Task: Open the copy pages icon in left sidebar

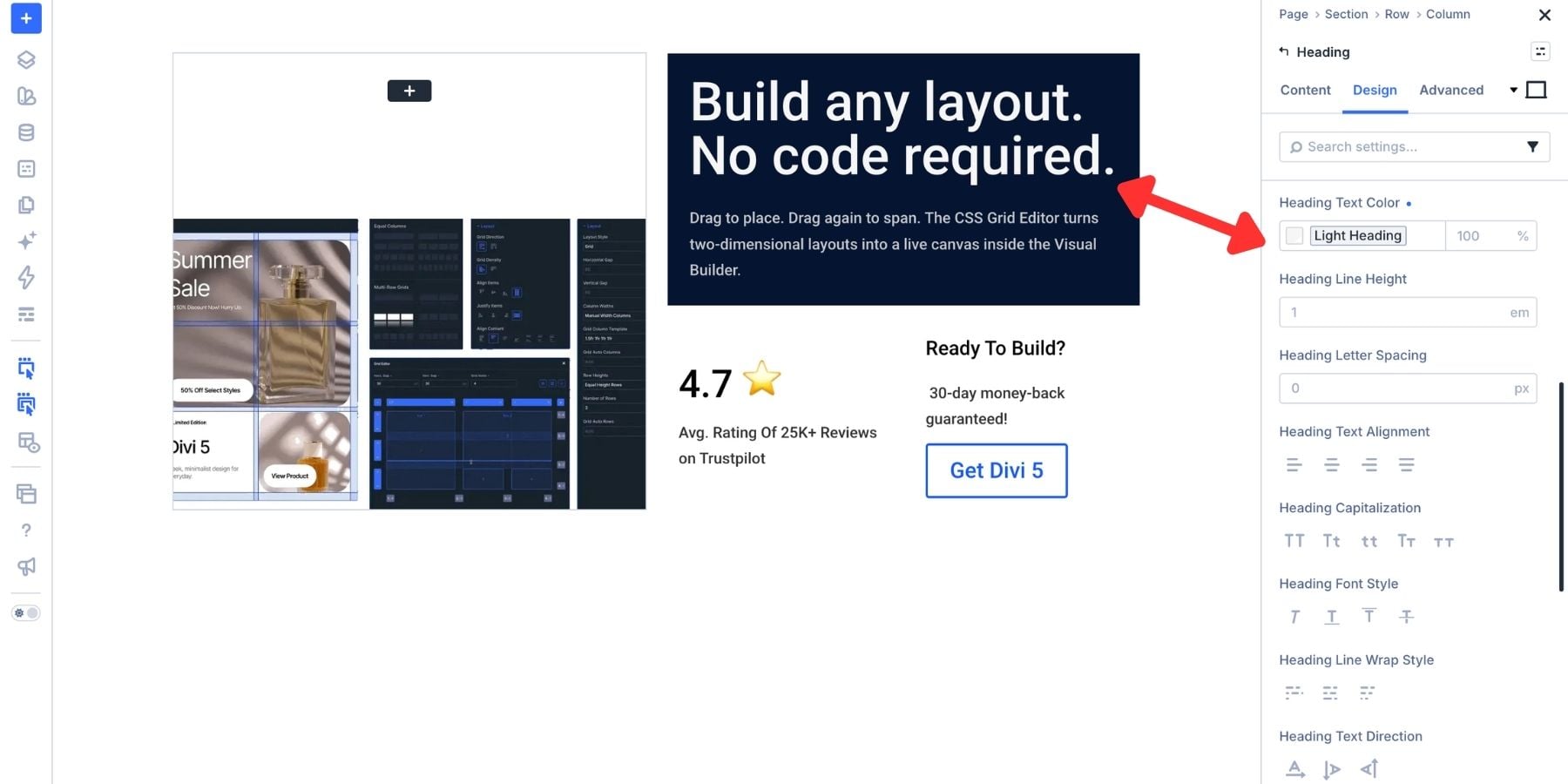Action: pyautogui.click(x=26, y=205)
